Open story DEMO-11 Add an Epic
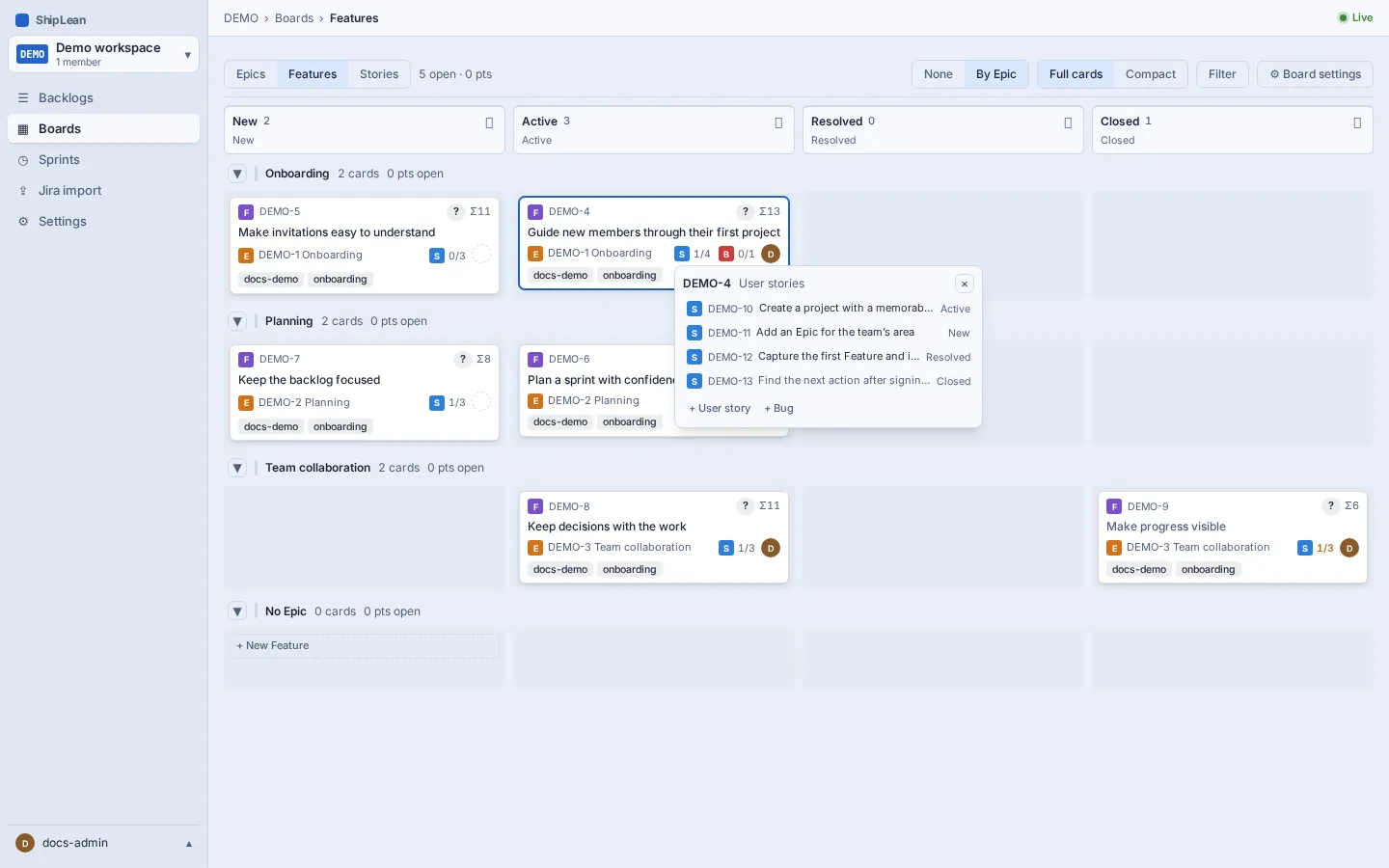The width and height of the screenshot is (1389, 868). pyautogui.click(x=829, y=333)
